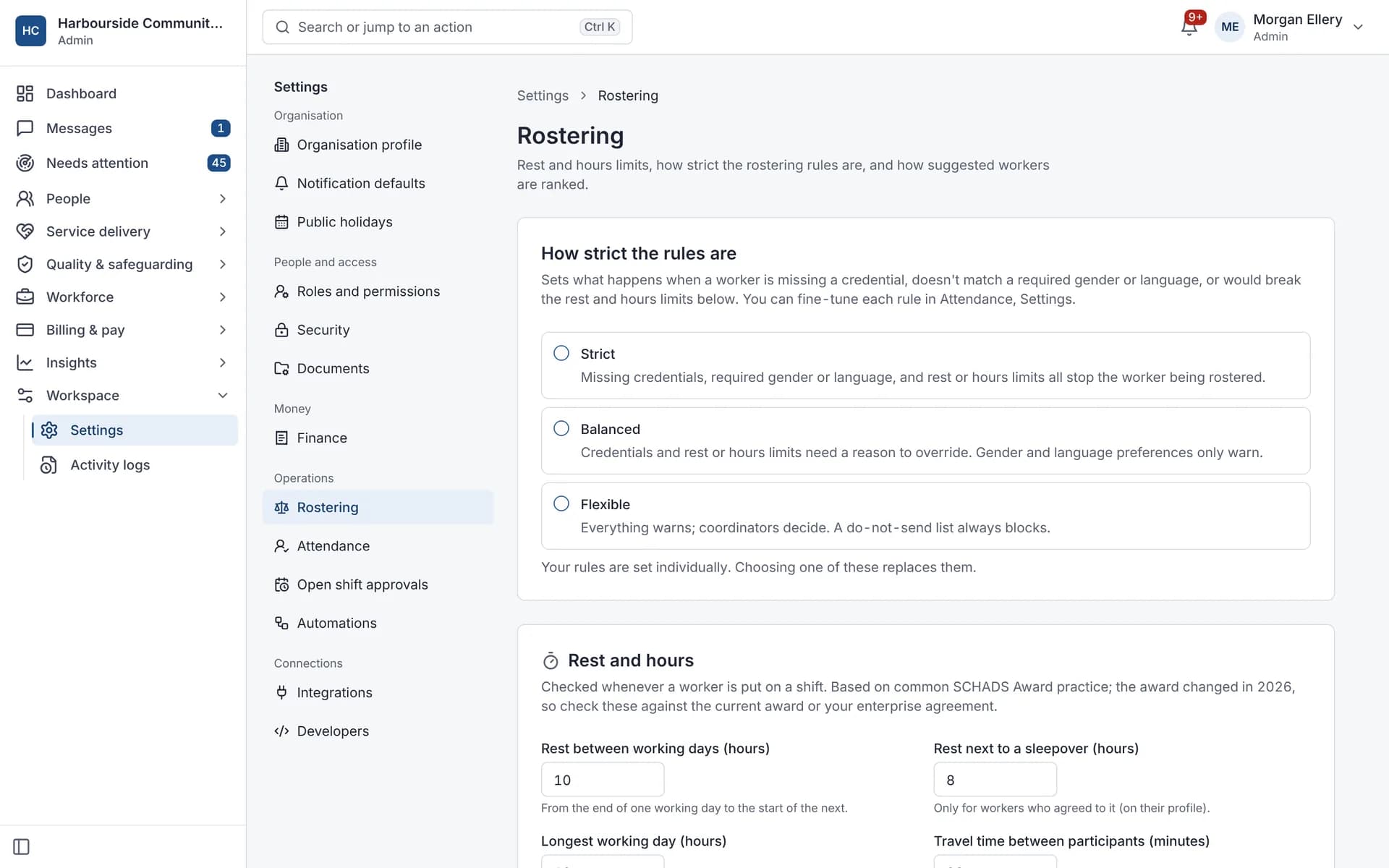This screenshot has height=868, width=1389.
Task: Click the Public holidays calendar icon
Action: (281, 222)
